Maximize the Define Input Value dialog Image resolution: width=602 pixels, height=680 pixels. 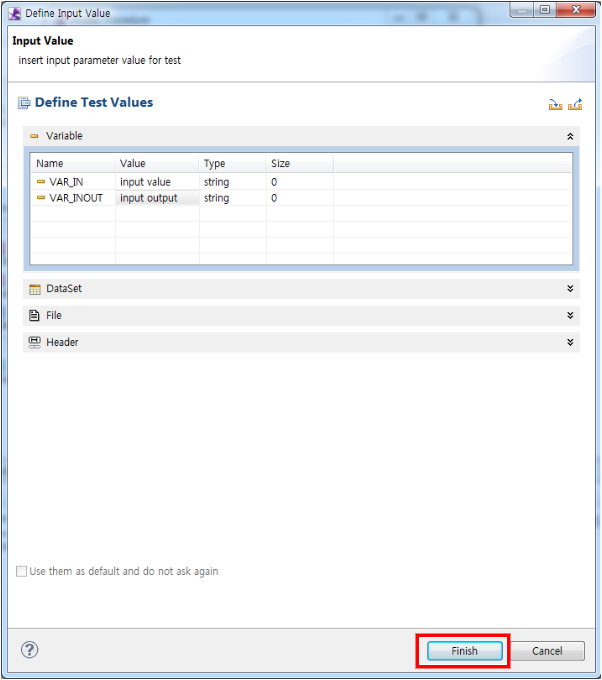[545, 10]
